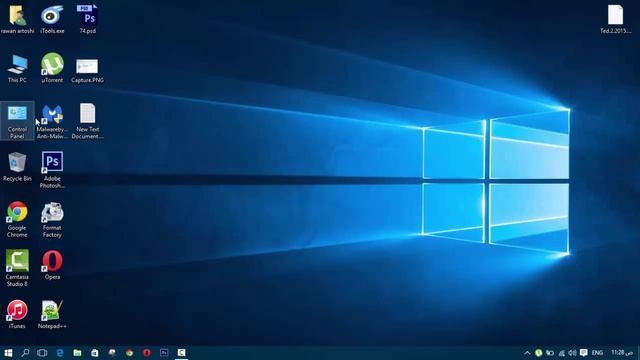640x360 pixels.
Task: Select the Recycle Bin icon
Action: (17, 167)
